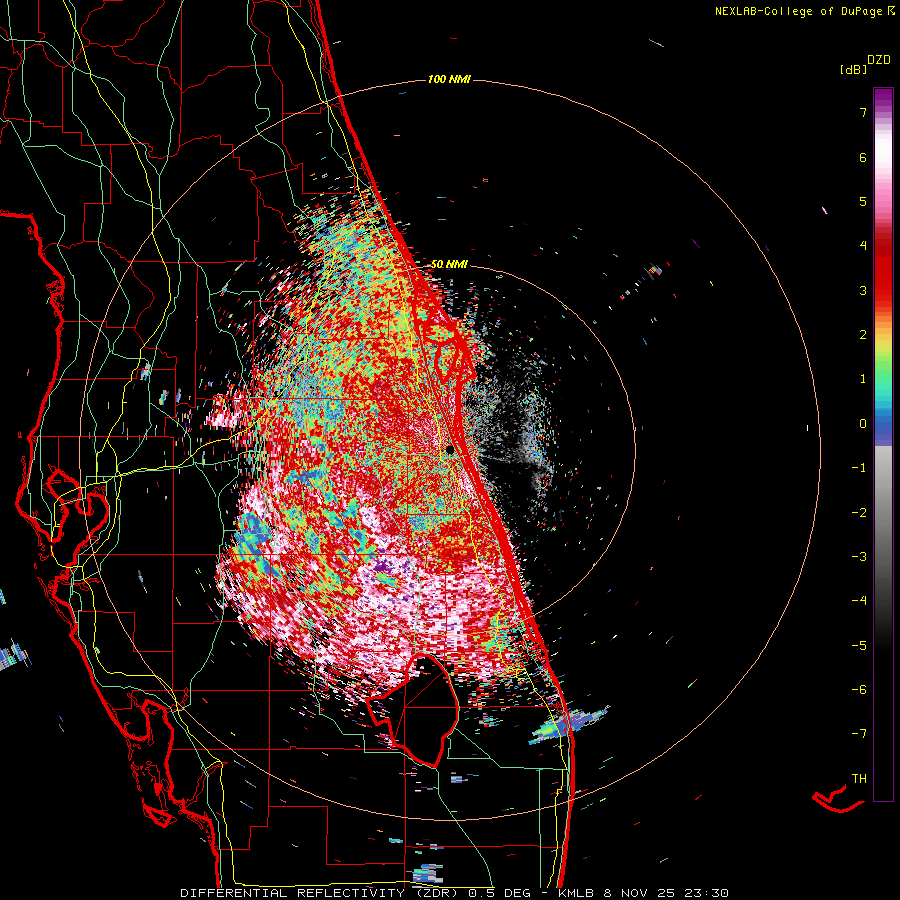900x900 pixels.
Task: Click the 1 value on the color scale
Action: tap(863, 378)
